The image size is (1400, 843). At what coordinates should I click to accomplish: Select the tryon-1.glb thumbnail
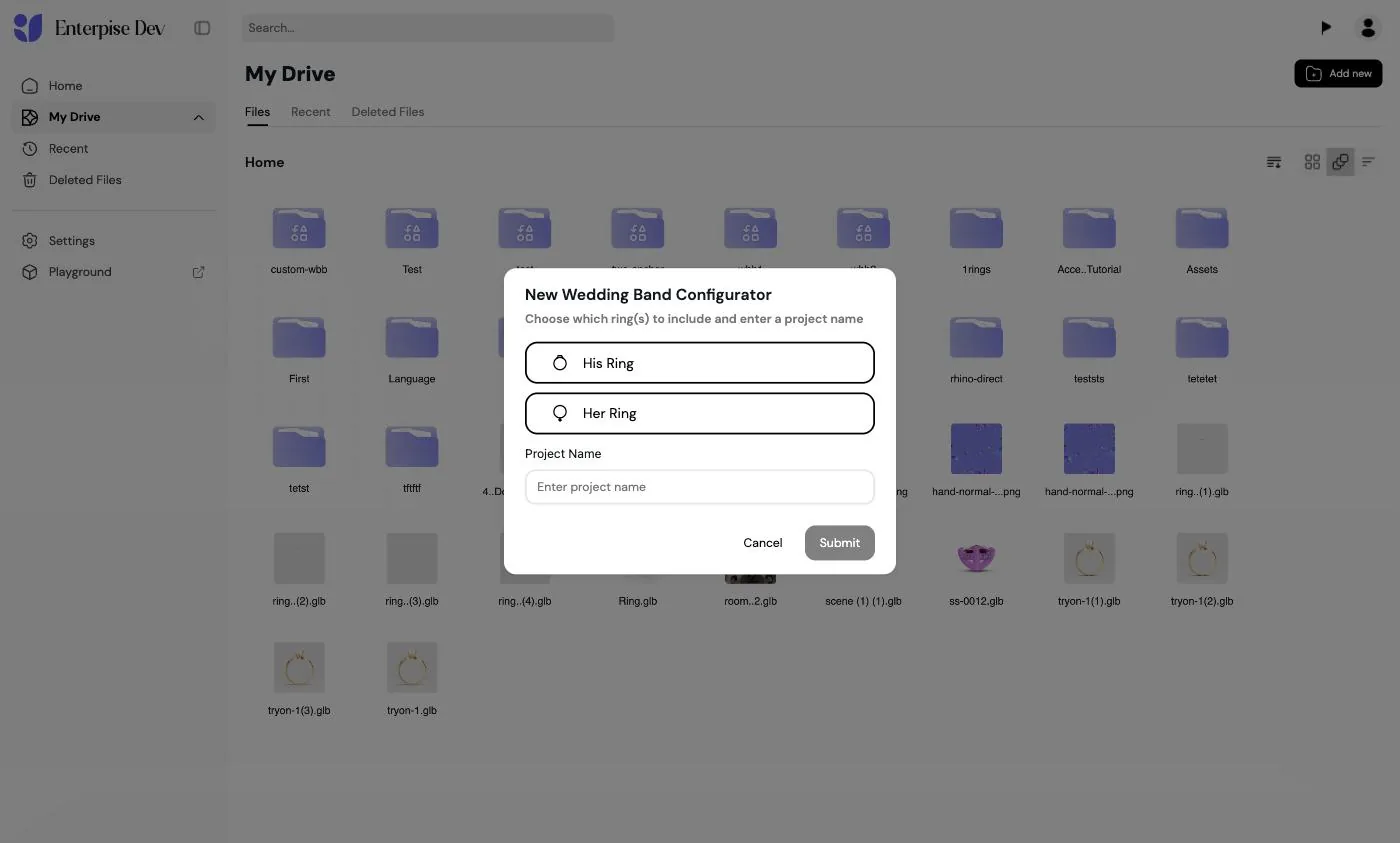412,667
